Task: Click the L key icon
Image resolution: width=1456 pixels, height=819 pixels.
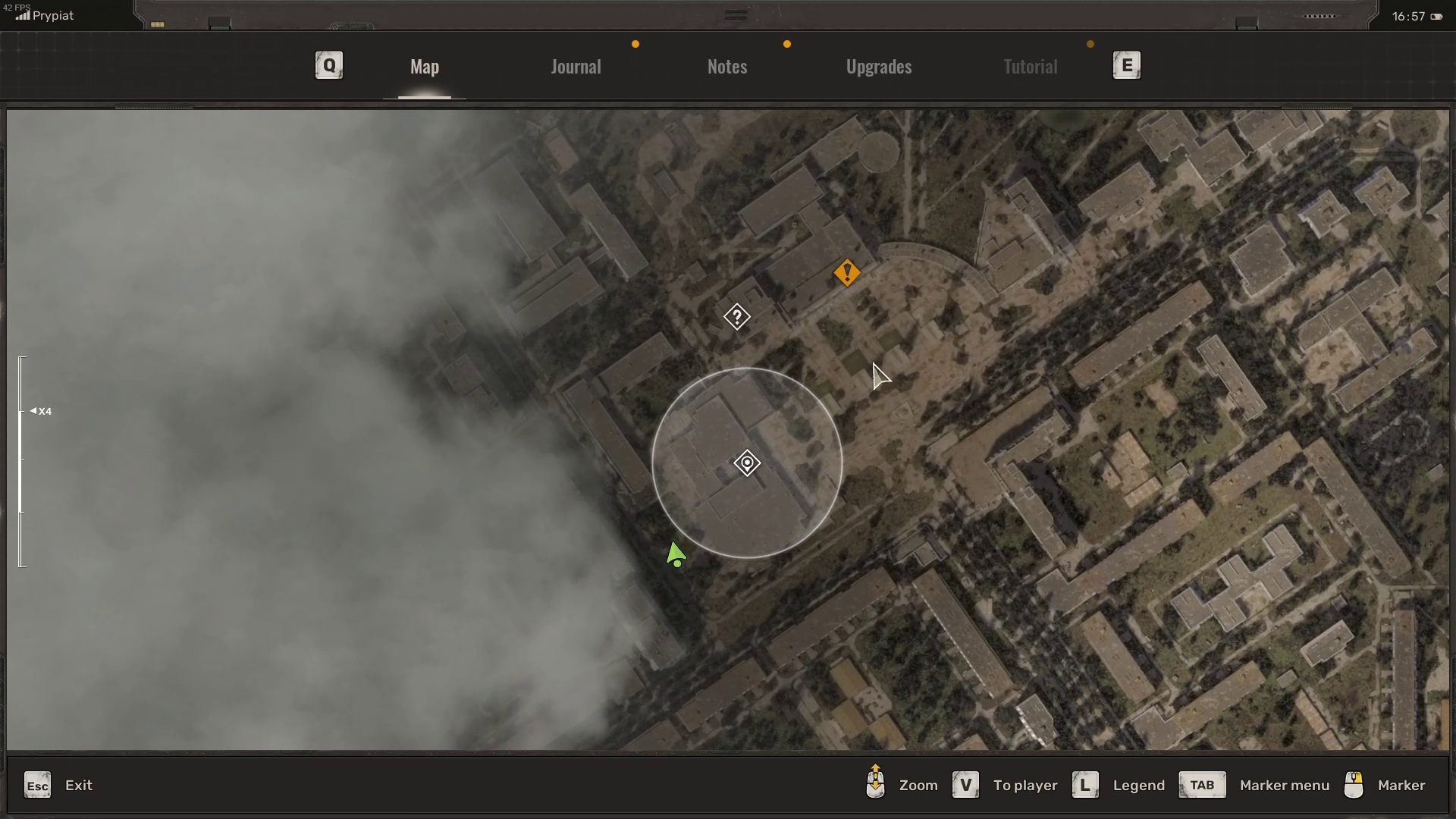Action: point(1085,785)
